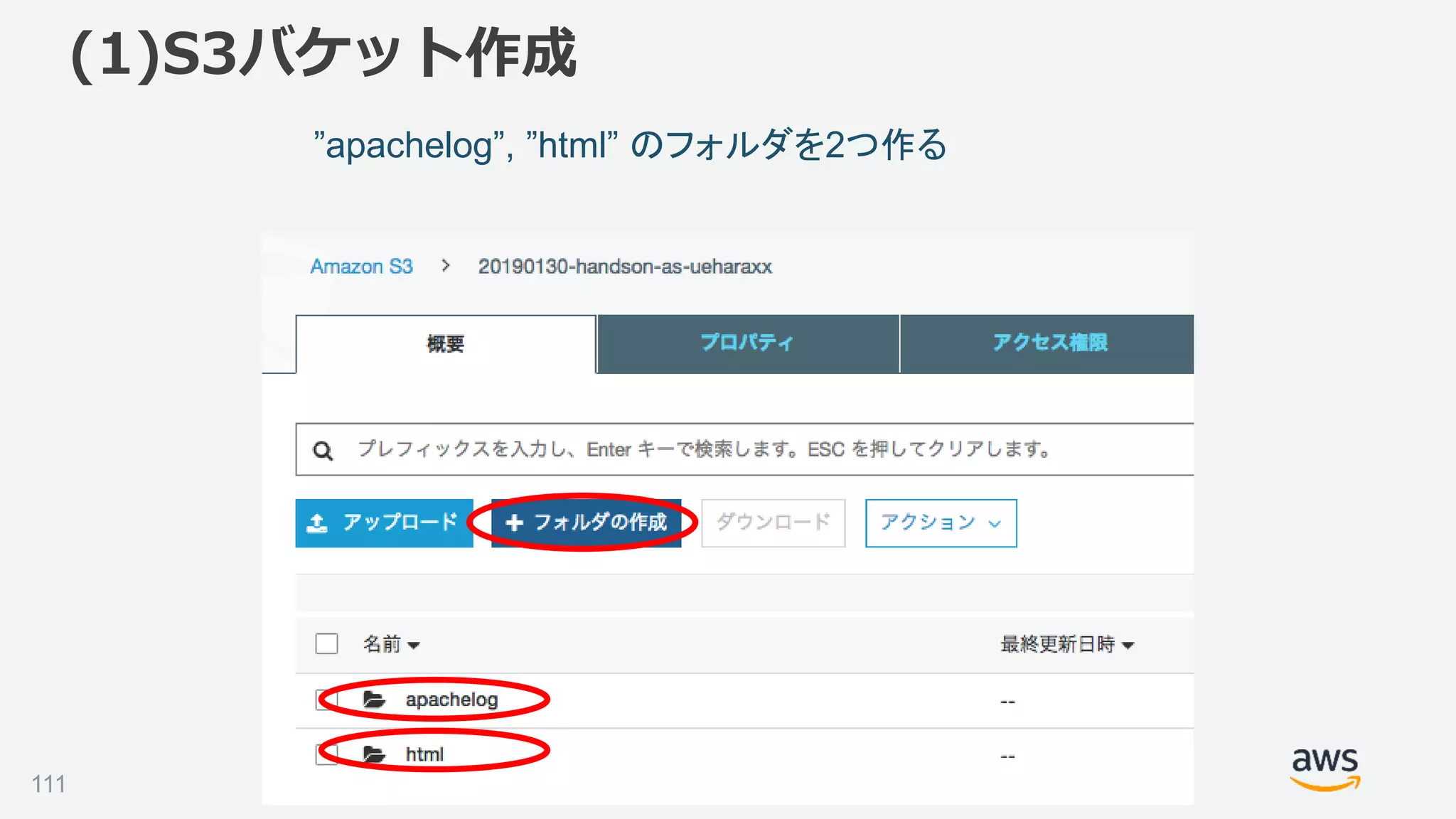Switch to the プロパティ tab
1456x819 pixels.
coord(748,343)
